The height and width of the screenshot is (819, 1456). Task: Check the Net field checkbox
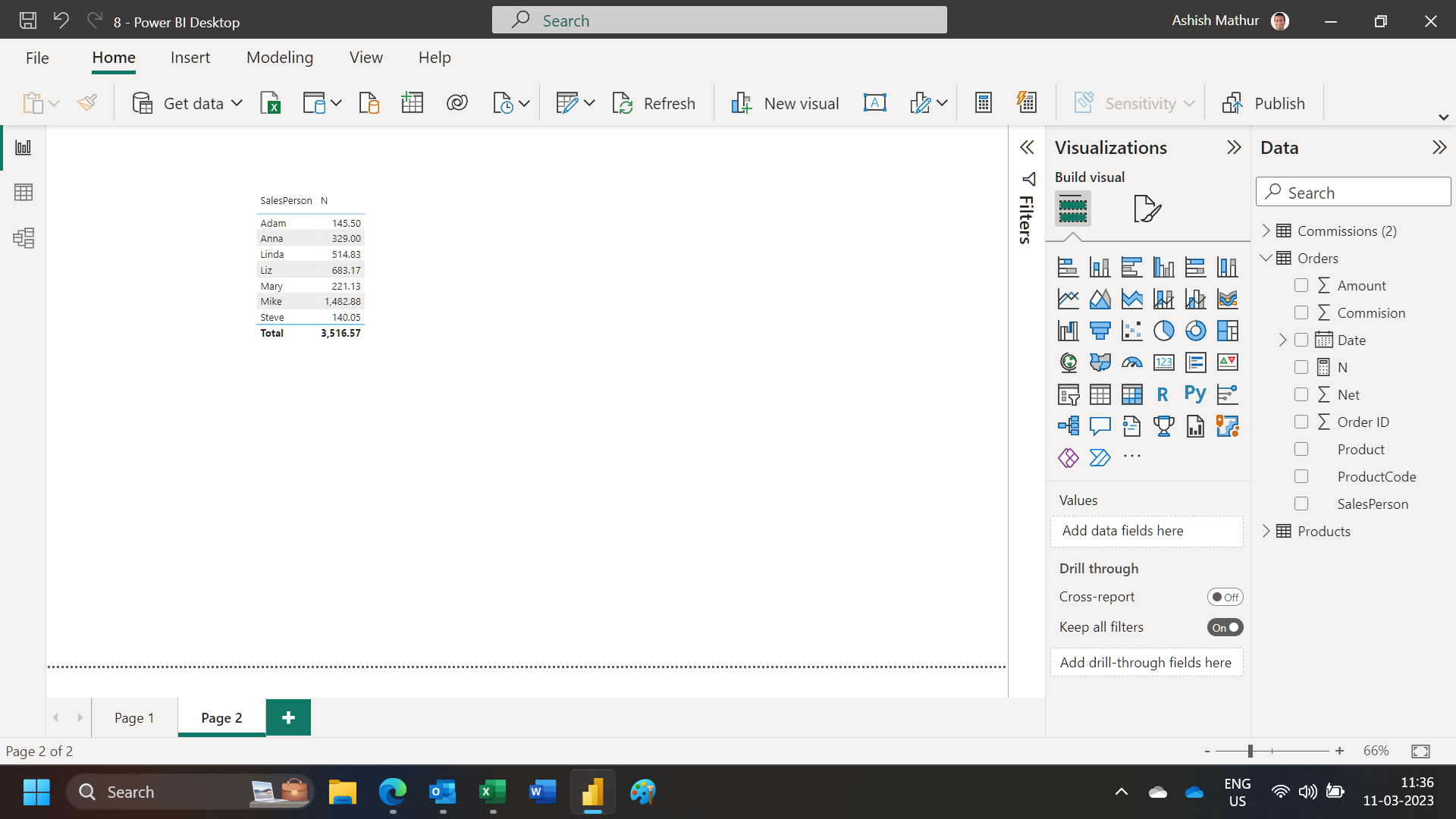pos(1301,394)
